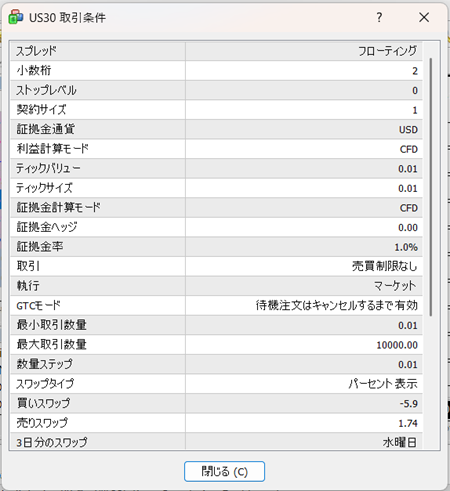Select the 契約サイズ row

coord(216,110)
